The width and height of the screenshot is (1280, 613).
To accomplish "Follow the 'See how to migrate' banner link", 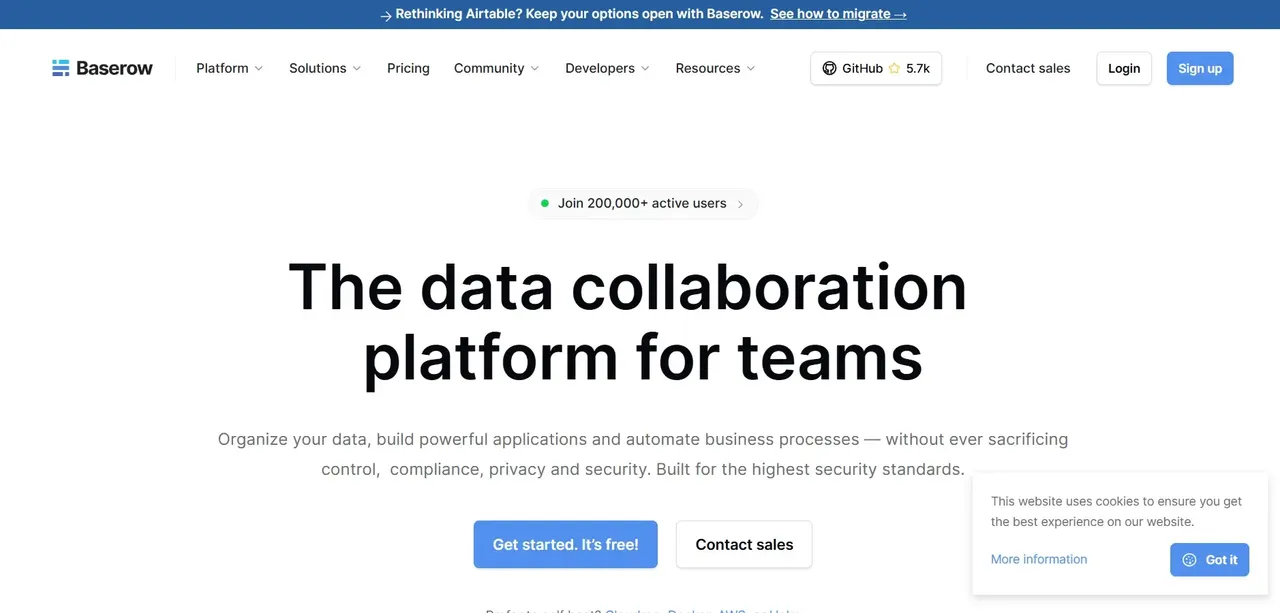I will (838, 14).
